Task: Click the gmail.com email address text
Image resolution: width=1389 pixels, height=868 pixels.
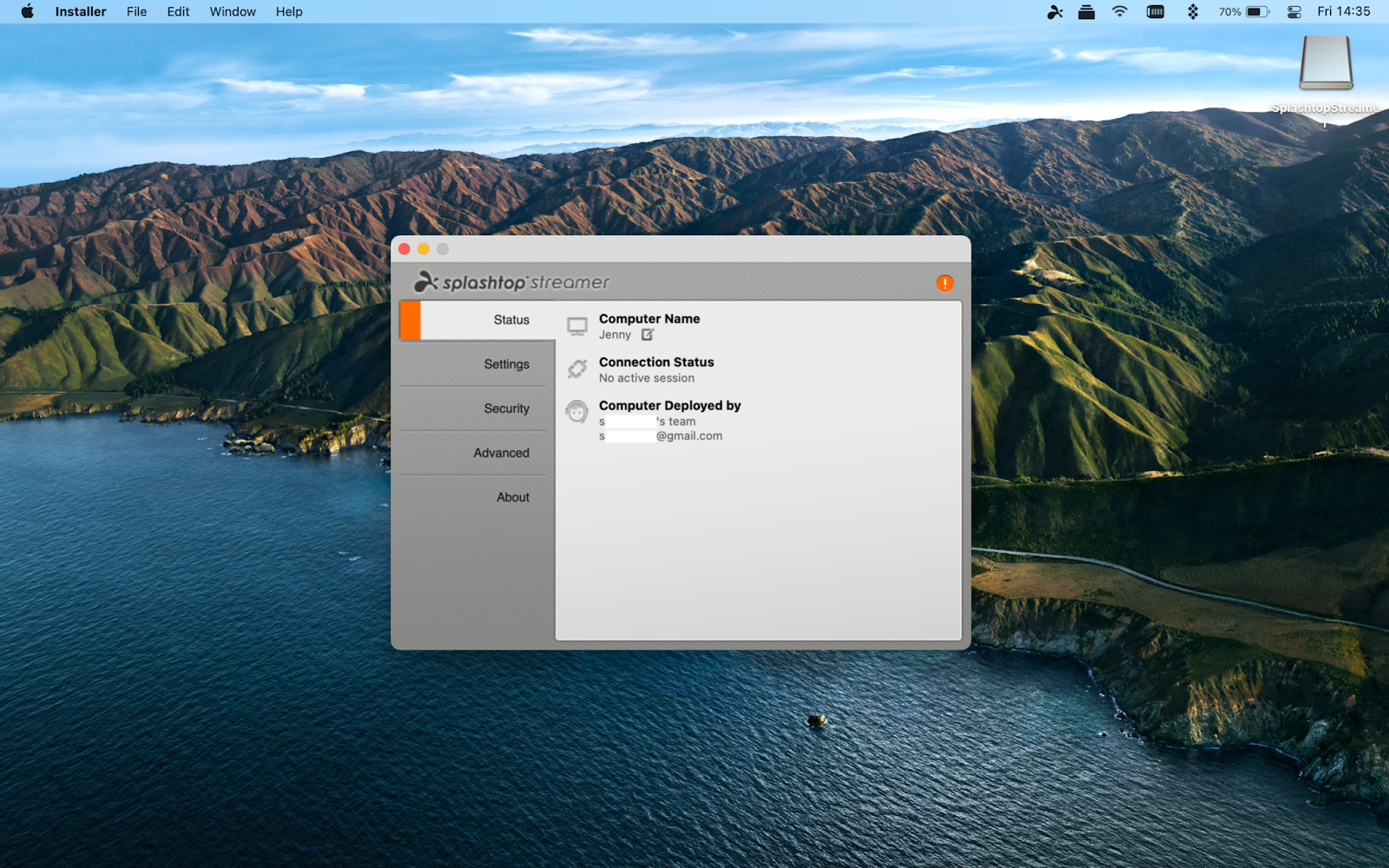Action: pos(661,437)
